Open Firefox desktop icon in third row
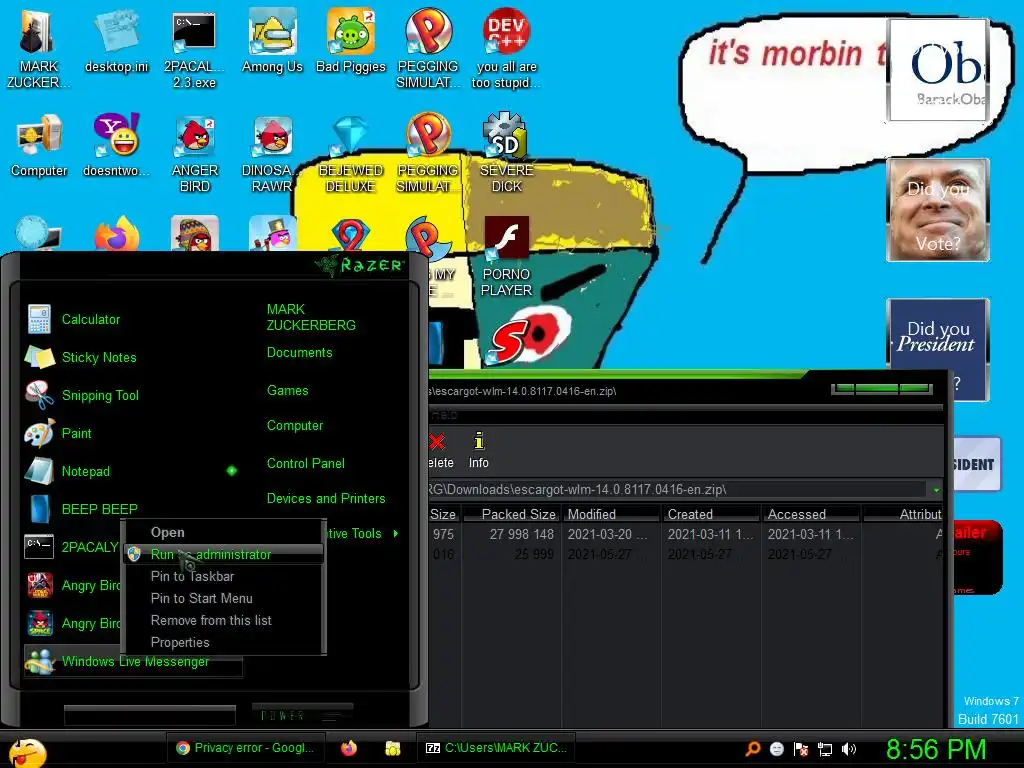 coord(116,234)
